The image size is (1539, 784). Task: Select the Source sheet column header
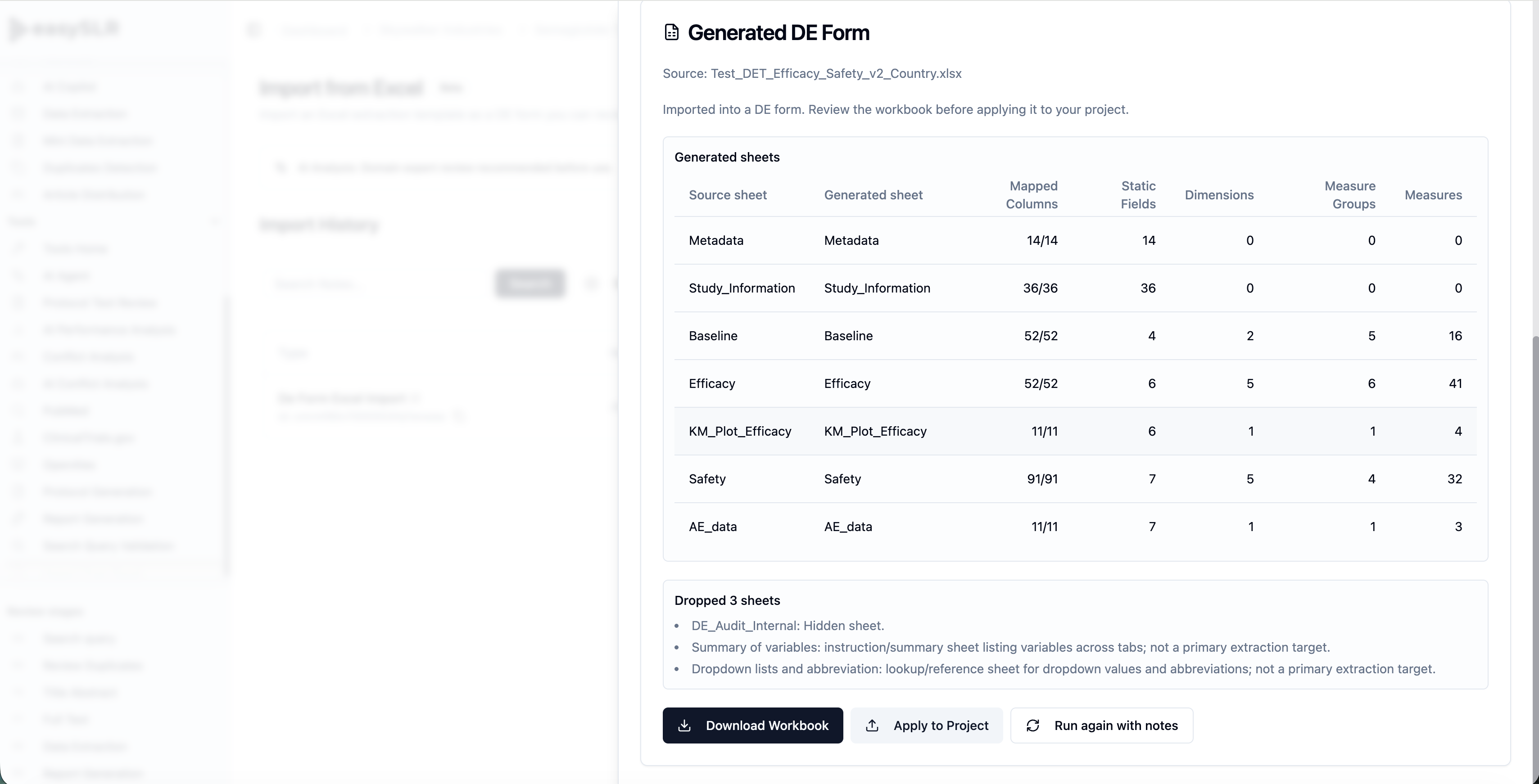(728, 195)
